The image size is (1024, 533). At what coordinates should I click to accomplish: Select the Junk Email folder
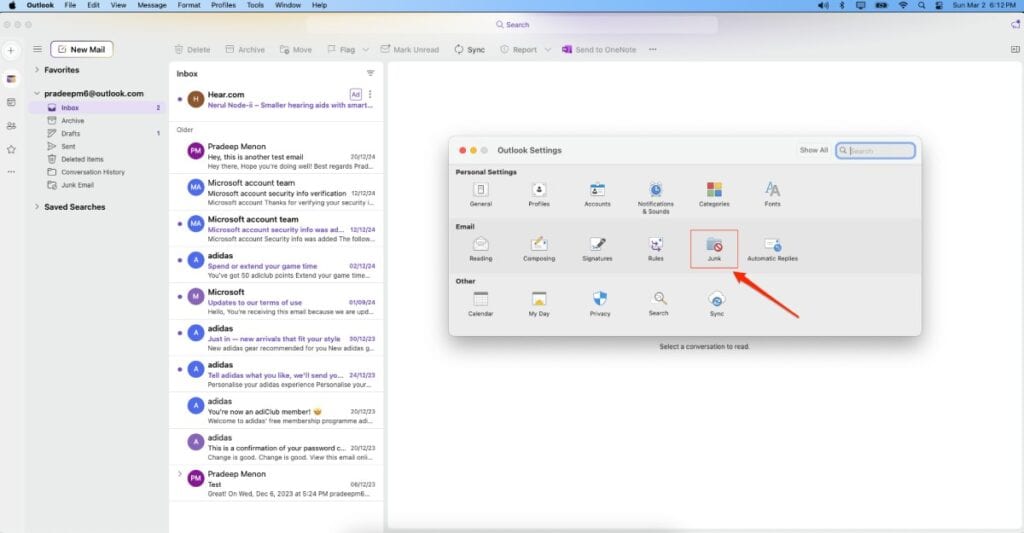coord(98,185)
